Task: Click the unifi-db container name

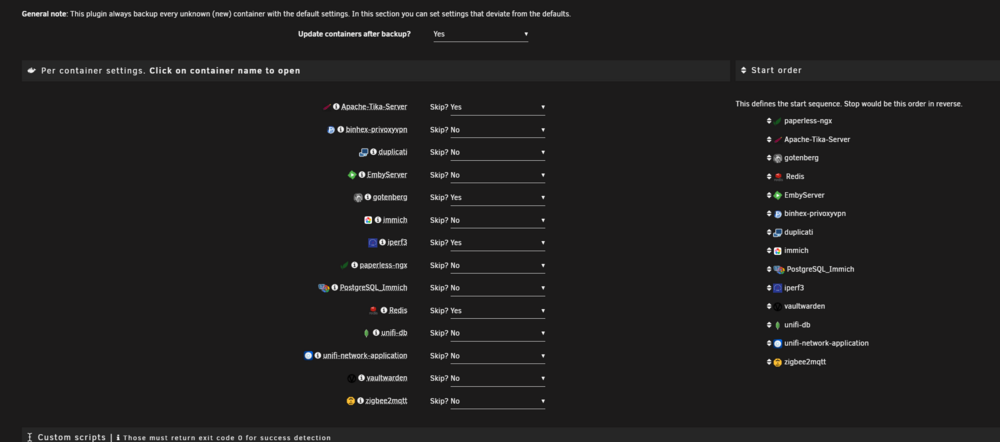Action: [394, 333]
